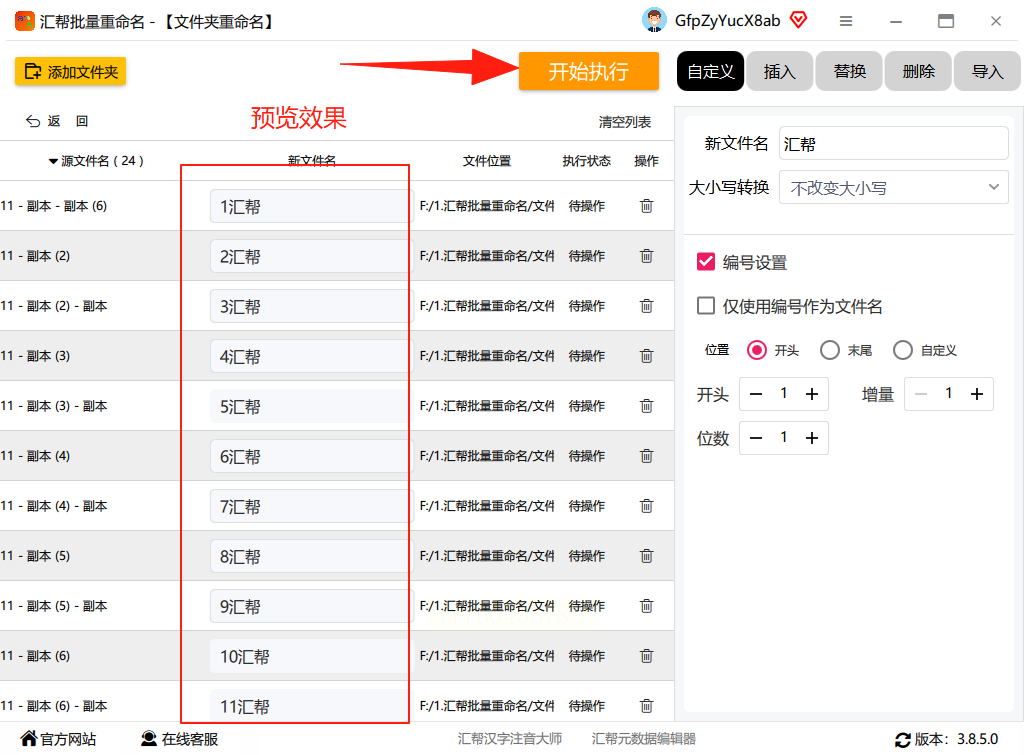1024x755 pixels.
Task: Click the refresh version icon
Action: [x=903, y=740]
